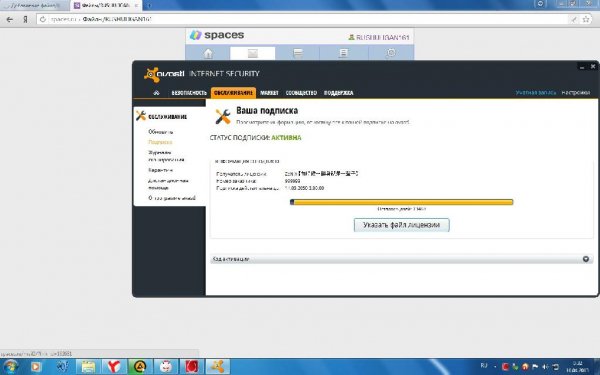Open the avast home tab icon
The width and height of the screenshot is (600, 375).
point(156,93)
